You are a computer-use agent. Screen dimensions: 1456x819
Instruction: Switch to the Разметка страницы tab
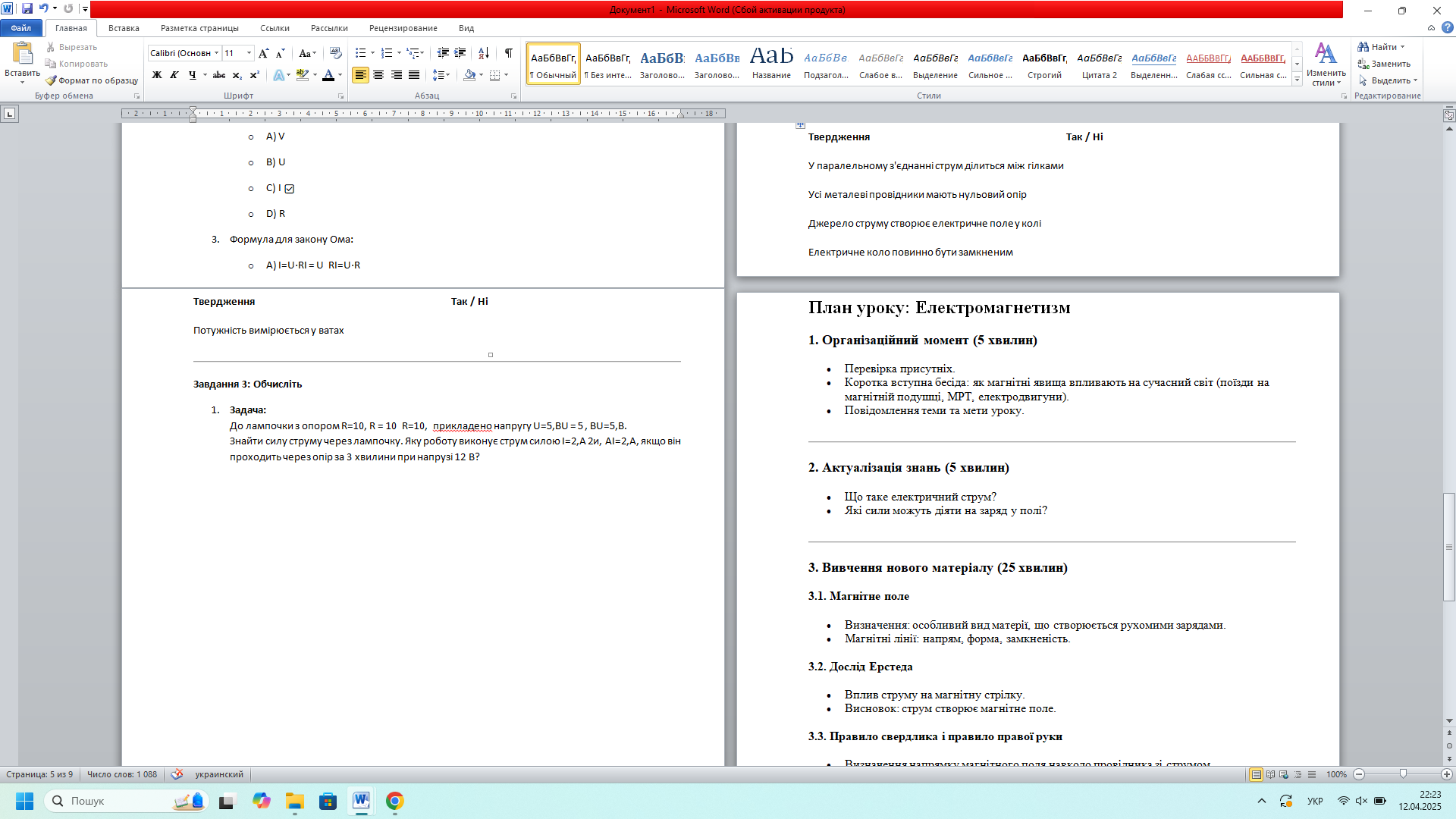tap(199, 28)
